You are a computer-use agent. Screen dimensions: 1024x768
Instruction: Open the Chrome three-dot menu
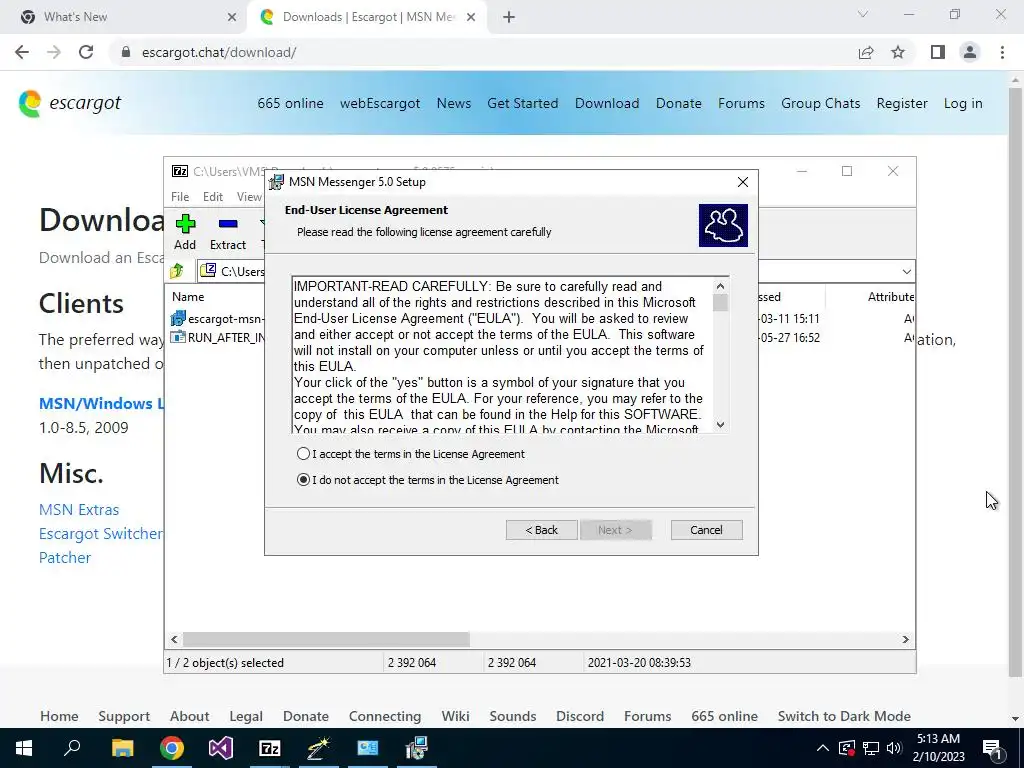tap(1002, 52)
